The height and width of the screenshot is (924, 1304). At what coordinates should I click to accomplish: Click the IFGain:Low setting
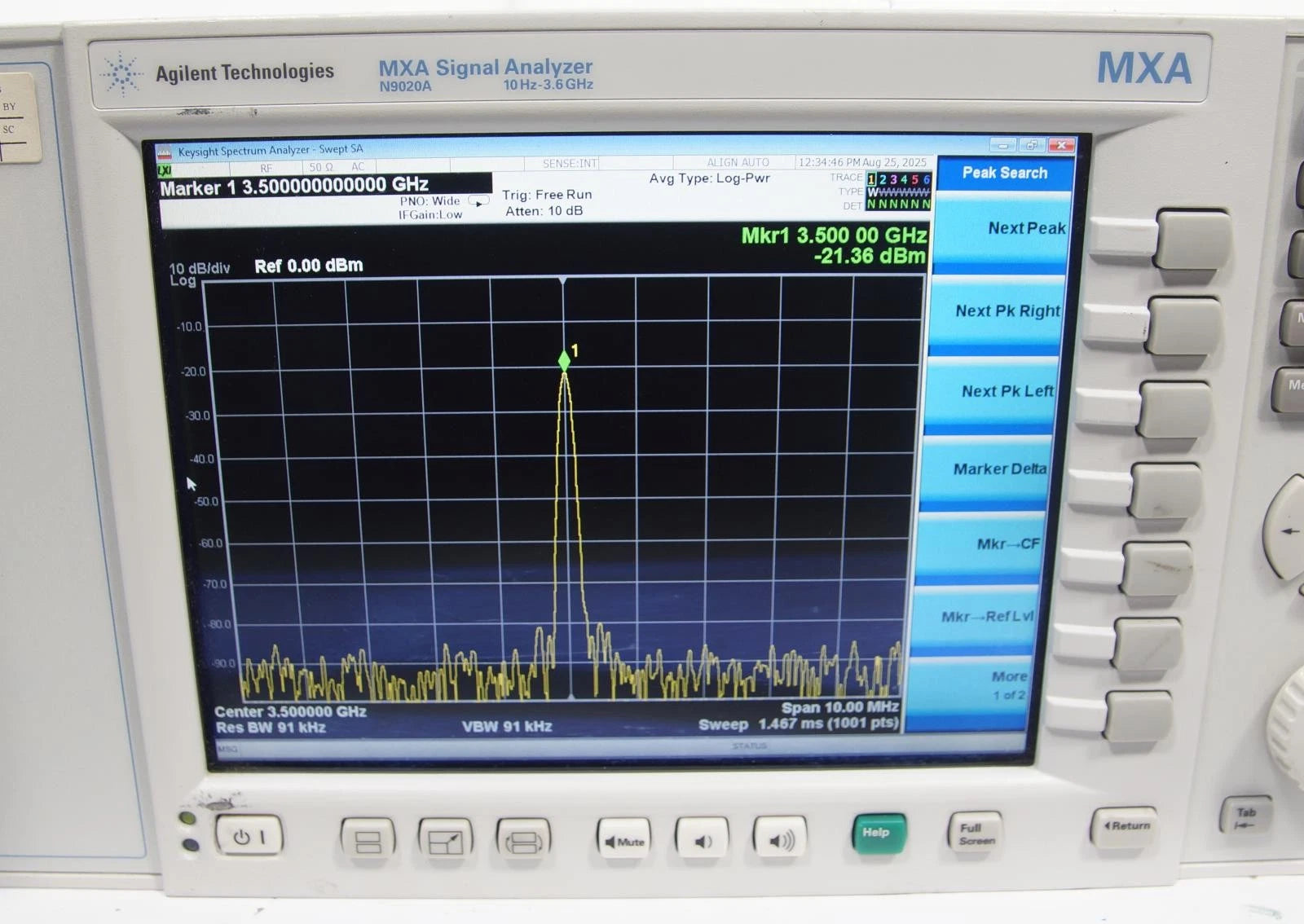[430, 215]
